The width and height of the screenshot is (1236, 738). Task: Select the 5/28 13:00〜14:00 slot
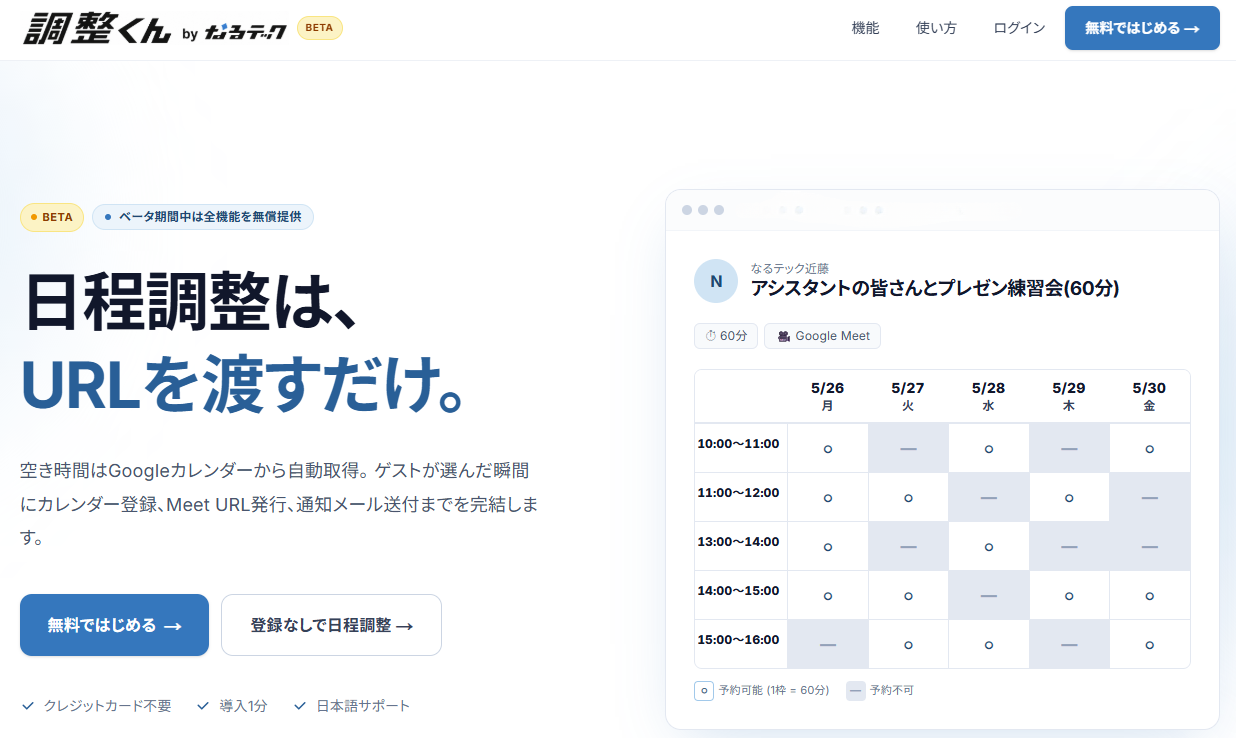pyautogui.click(x=988, y=547)
